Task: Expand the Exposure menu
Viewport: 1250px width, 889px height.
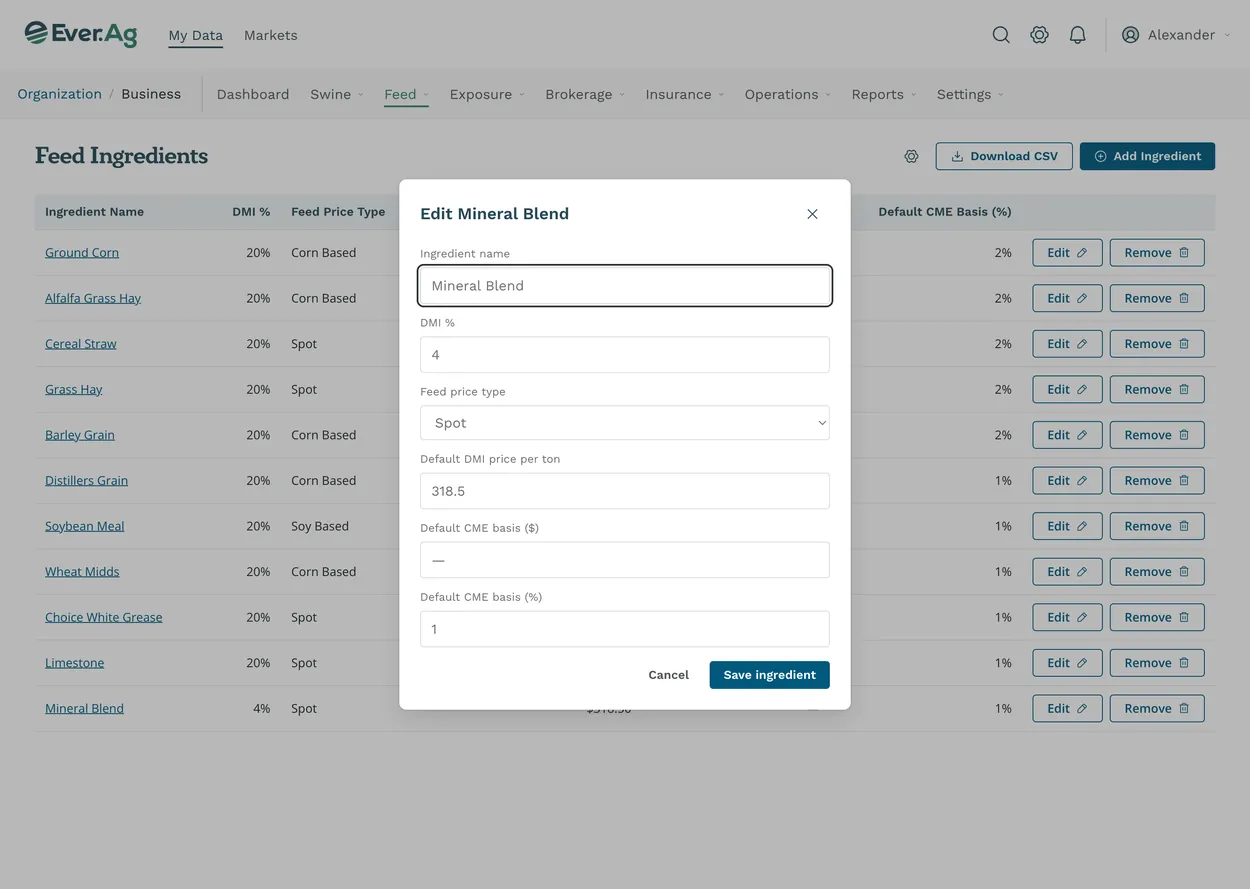Action: tap(487, 94)
